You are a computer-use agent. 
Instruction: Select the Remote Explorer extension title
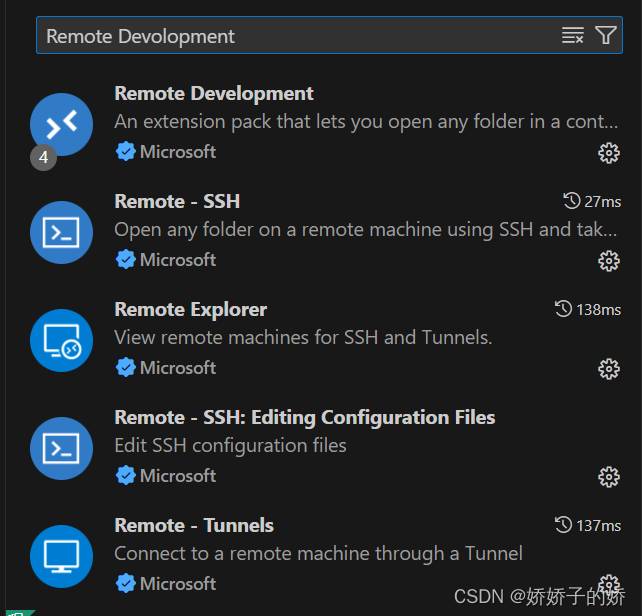(x=190, y=310)
